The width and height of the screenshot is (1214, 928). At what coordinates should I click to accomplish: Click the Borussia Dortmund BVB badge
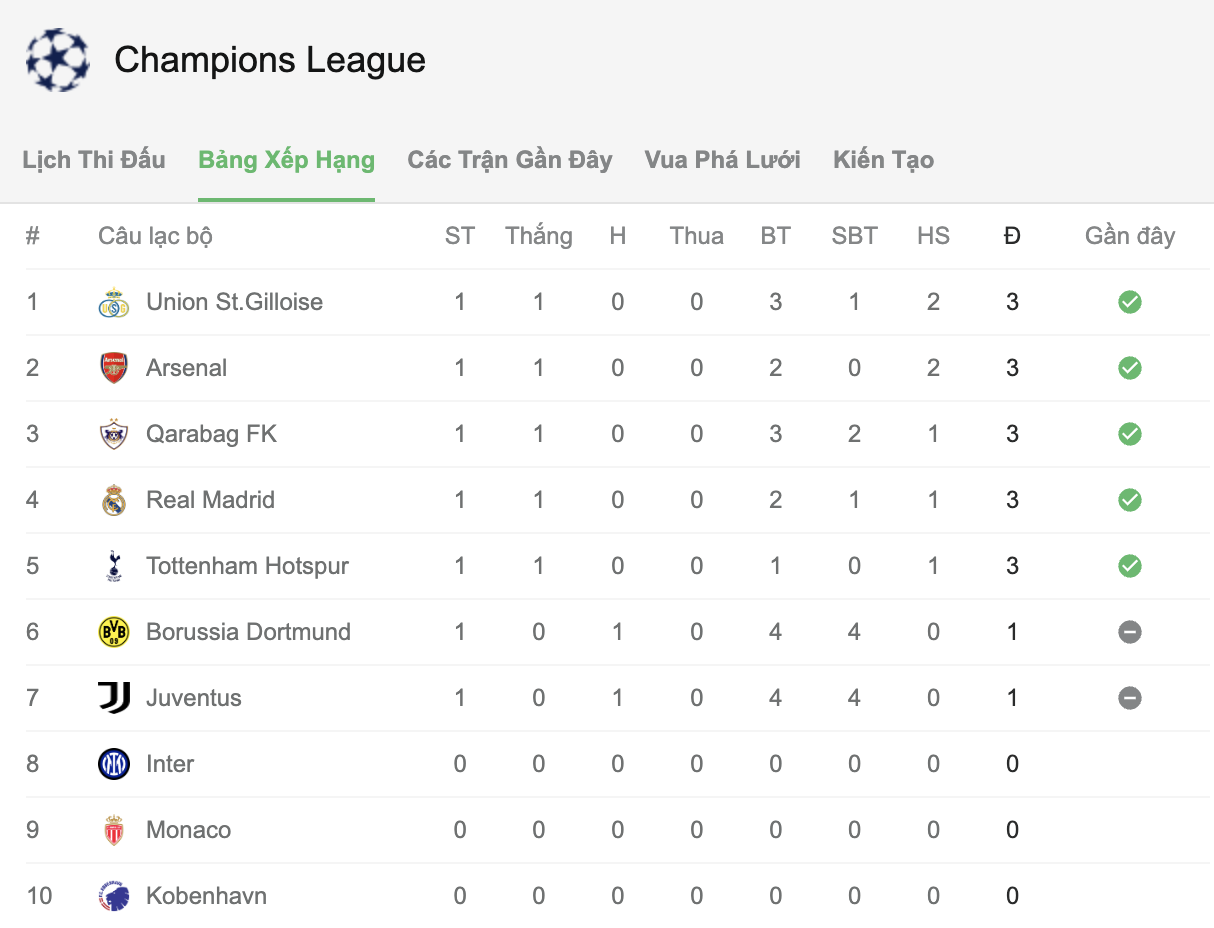(114, 632)
